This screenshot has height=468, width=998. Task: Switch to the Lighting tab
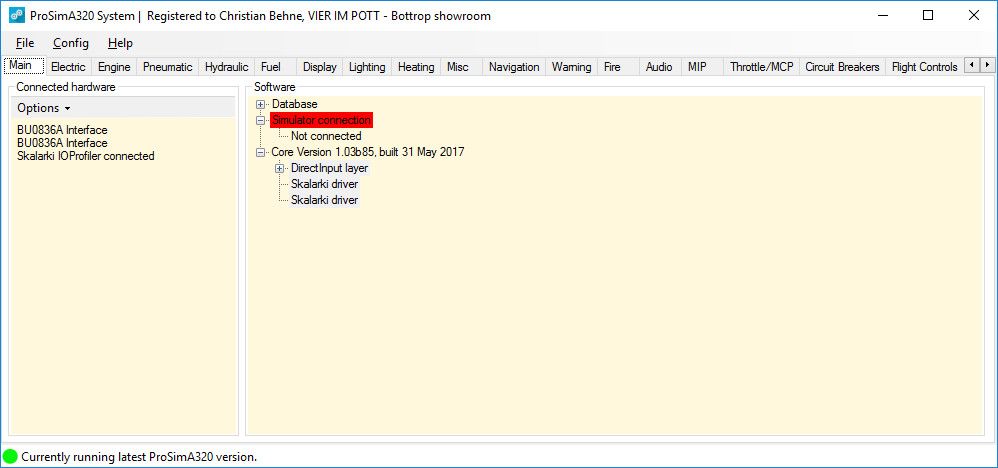pyautogui.click(x=367, y=67)
